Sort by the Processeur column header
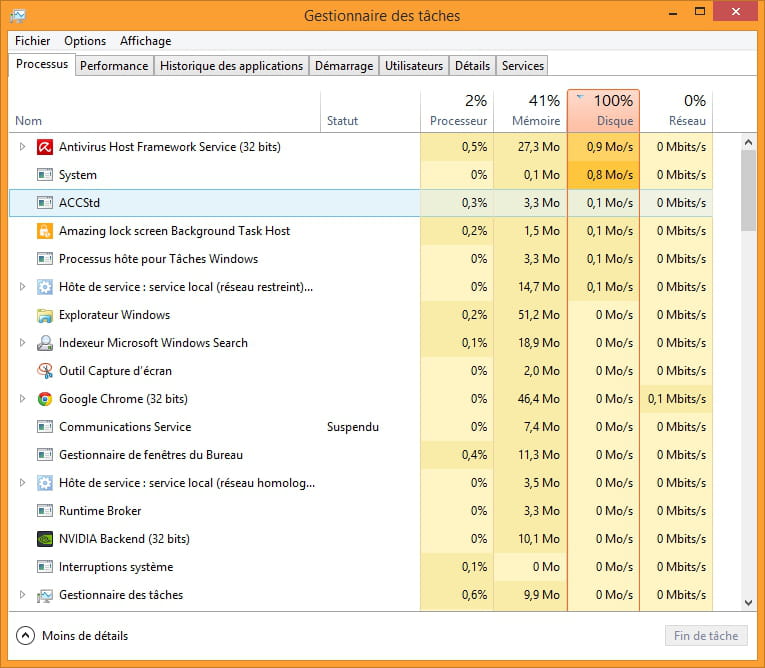This screenshot has width=765, height=668. tap(457, 111)
